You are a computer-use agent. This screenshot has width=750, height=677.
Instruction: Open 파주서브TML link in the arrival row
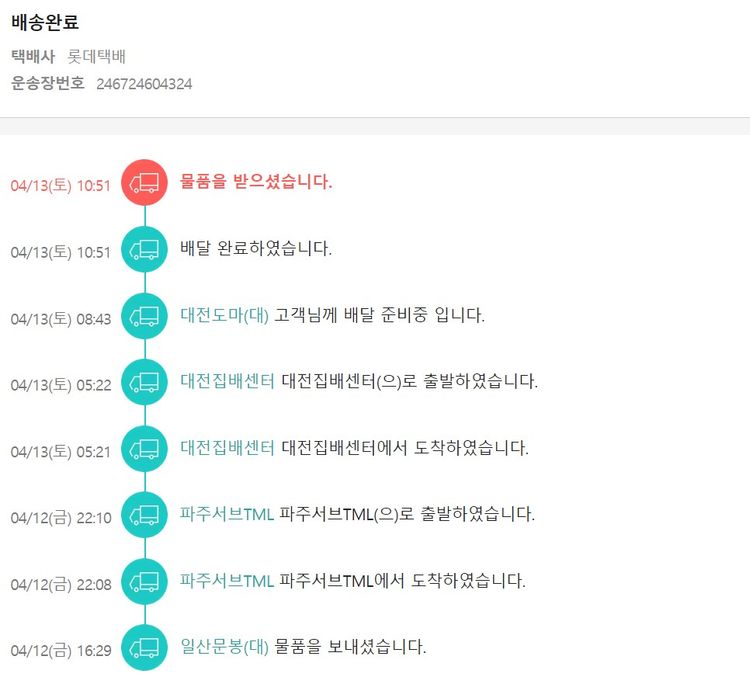227,580
